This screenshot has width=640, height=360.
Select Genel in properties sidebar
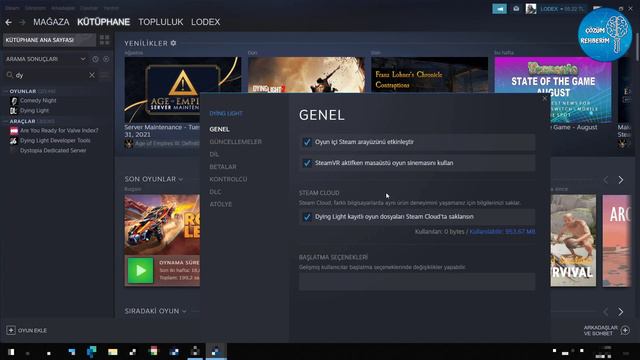pyautogui.click(x=219, y=129)
